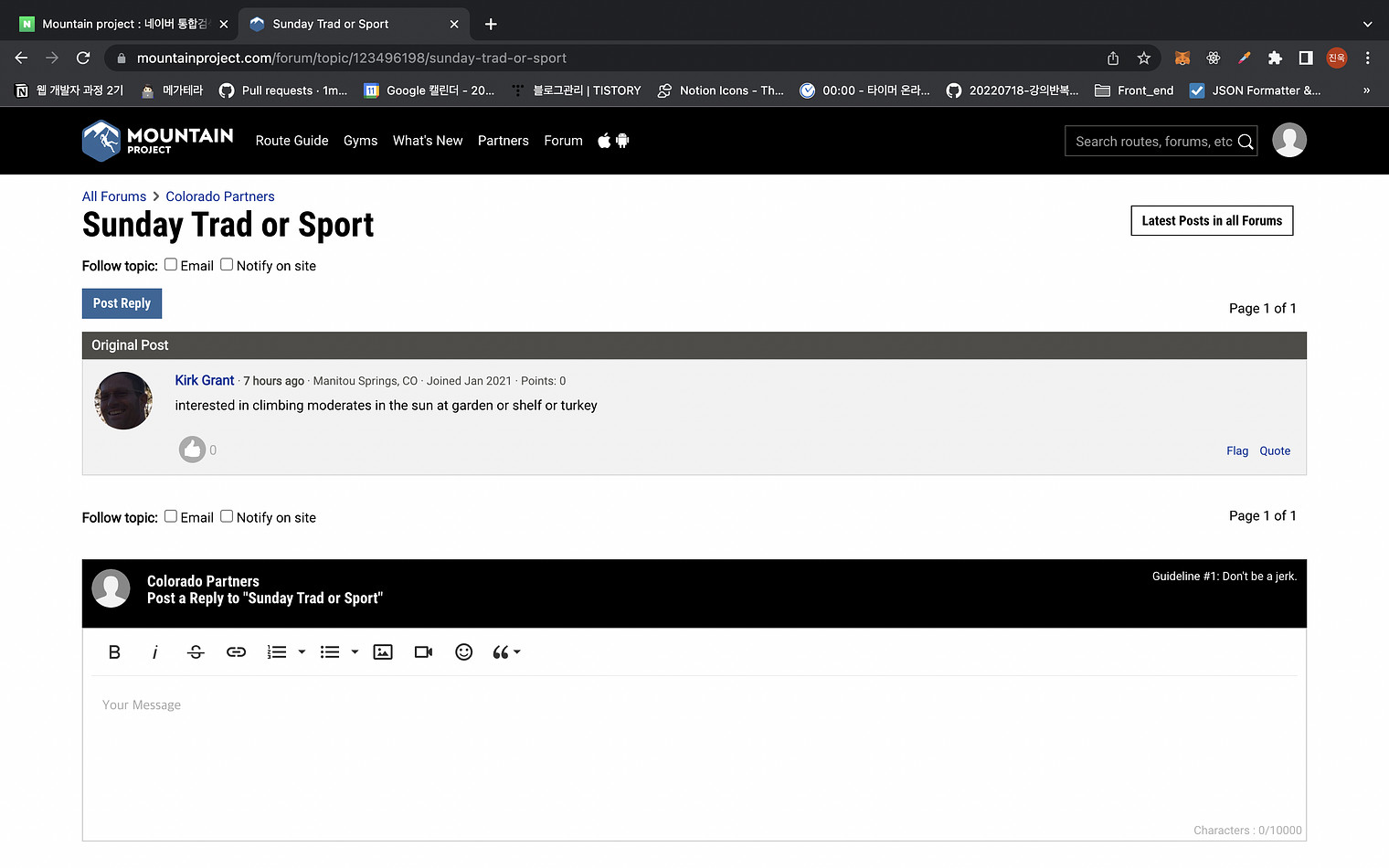Click the strikethrough icon in the editor
The height and width of the screenshot is (868, 1389).
196,652
